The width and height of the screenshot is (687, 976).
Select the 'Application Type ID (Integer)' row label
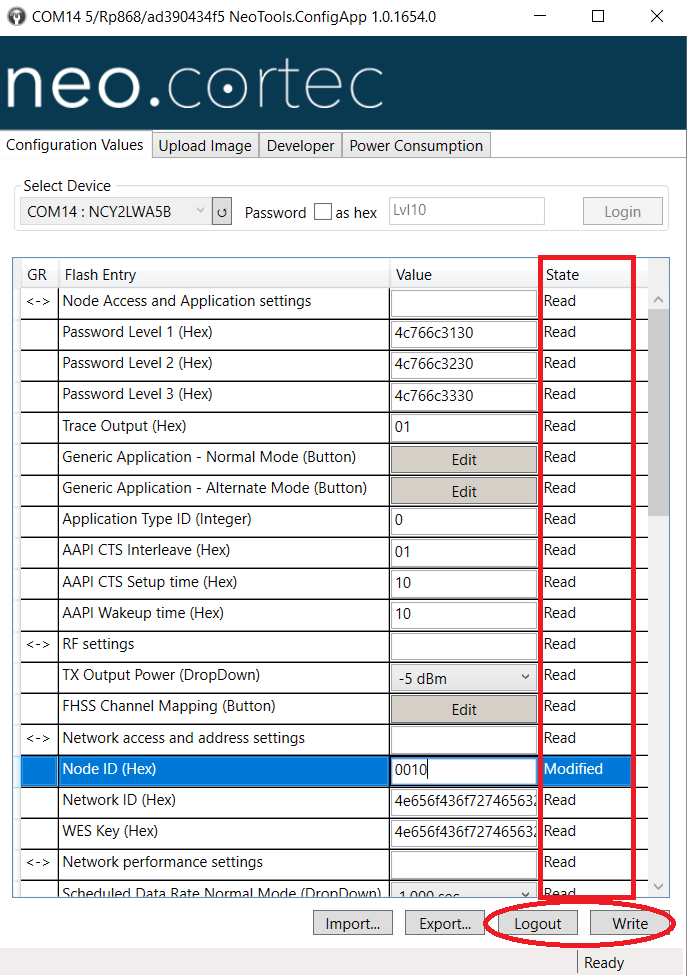tap(157, 520)
